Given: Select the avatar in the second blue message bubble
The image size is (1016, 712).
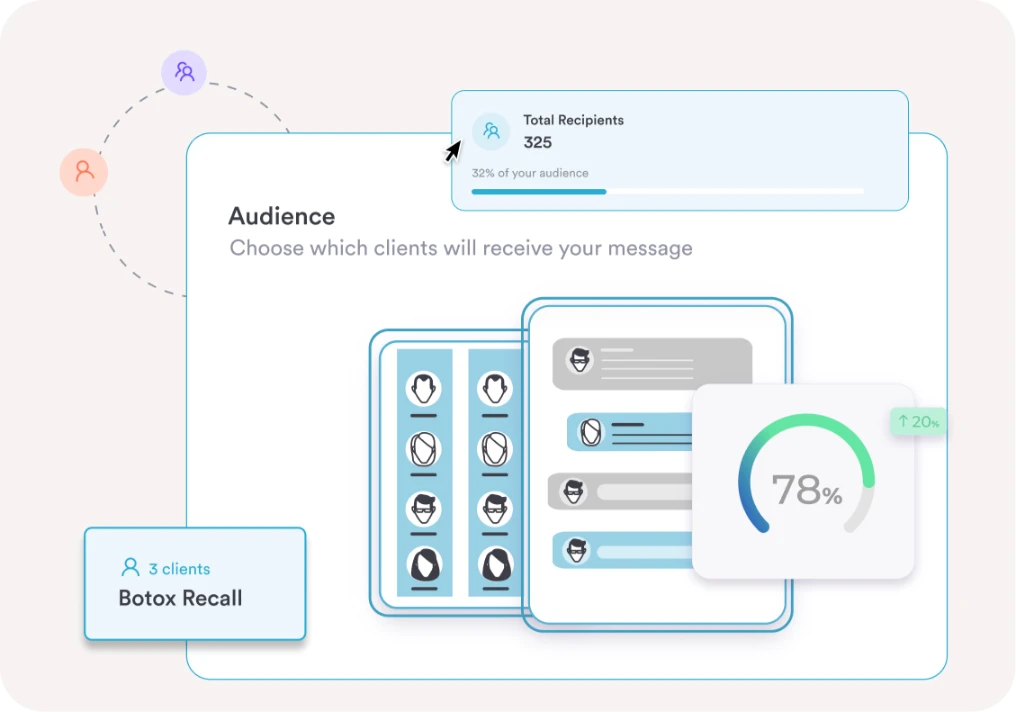Looking at the screenshot, I should (x=592, y=432).
